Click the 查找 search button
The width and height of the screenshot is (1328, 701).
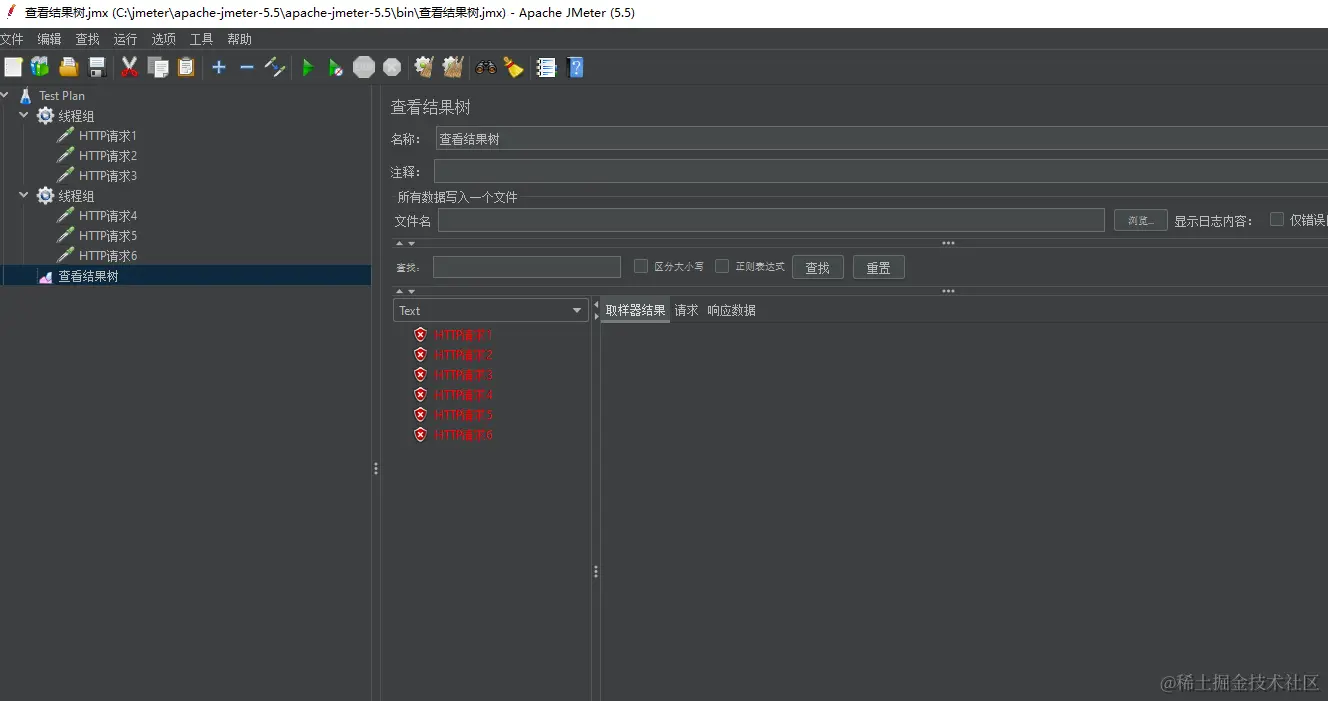(x=818, y=268)
